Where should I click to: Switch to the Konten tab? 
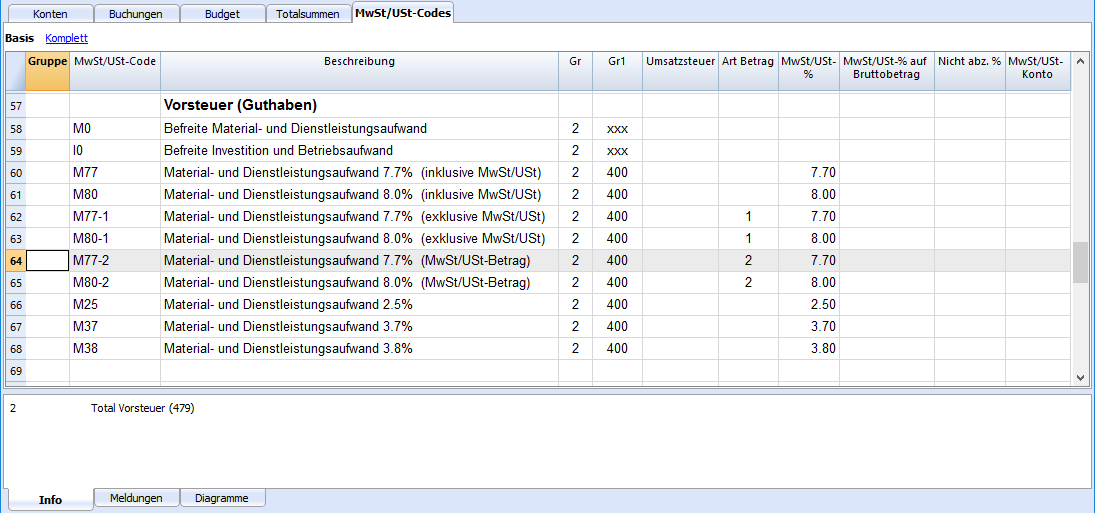(50, 14)
